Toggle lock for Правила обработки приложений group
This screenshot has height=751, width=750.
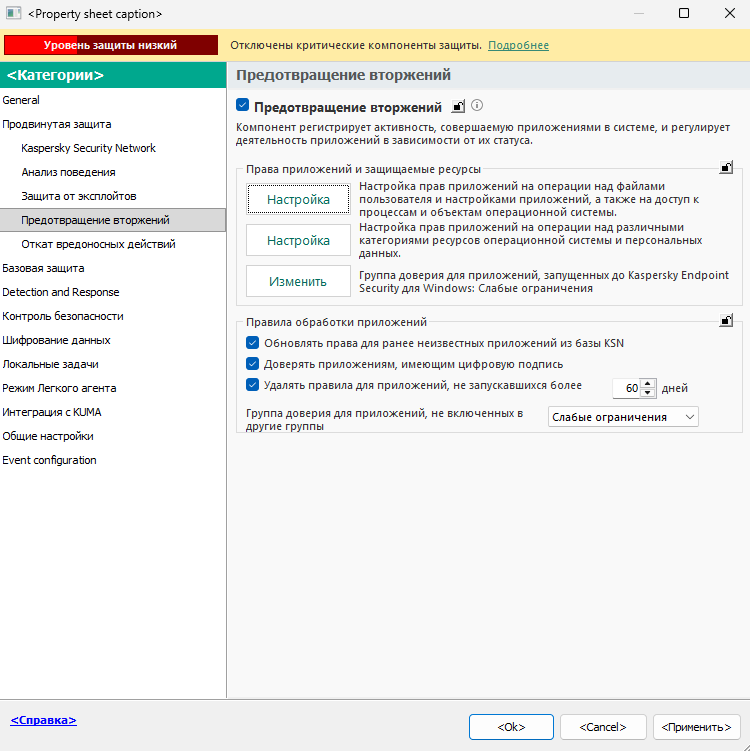(x=726, y=320)
